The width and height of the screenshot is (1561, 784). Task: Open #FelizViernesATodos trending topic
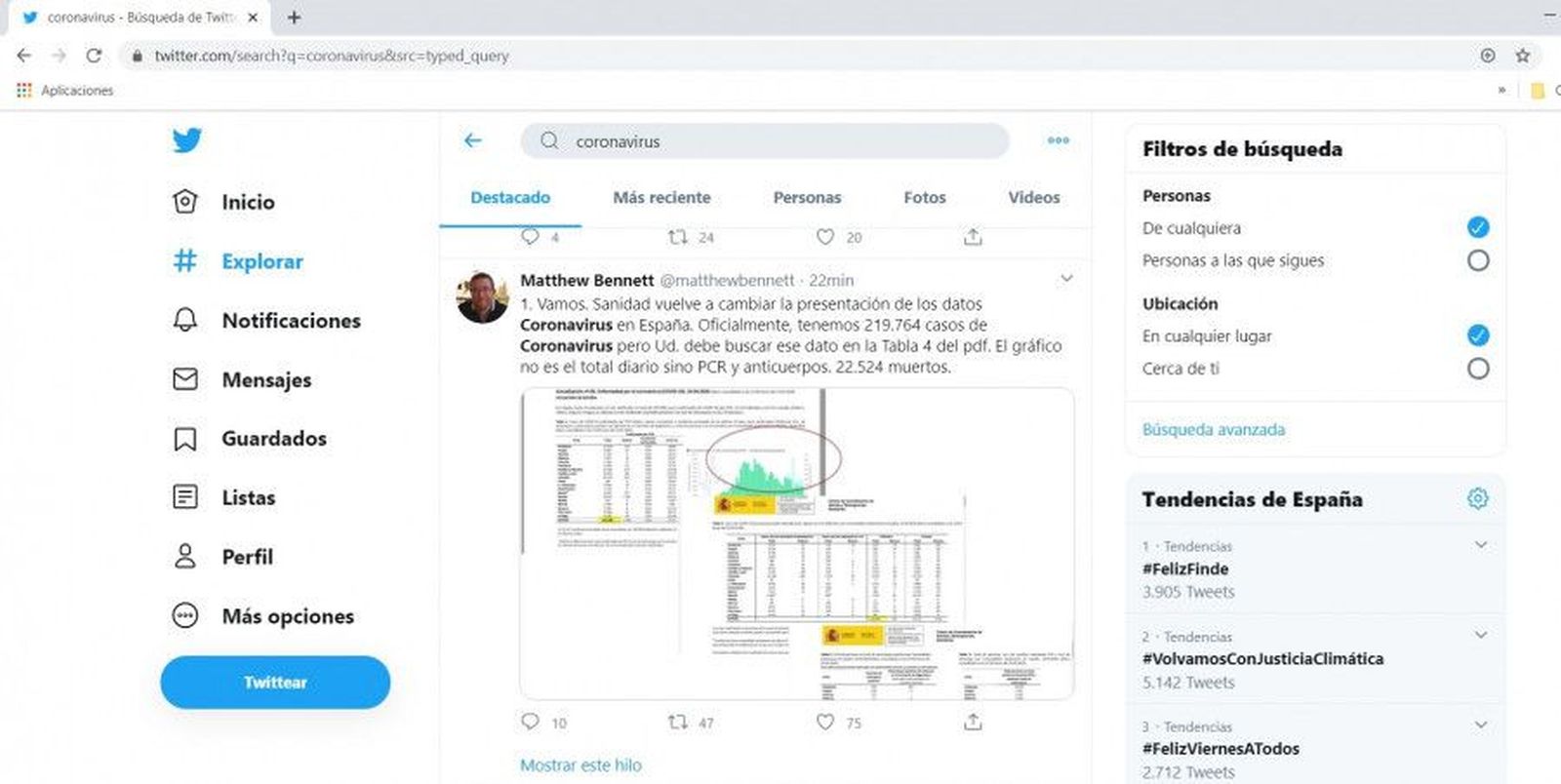pos(1221,749)
